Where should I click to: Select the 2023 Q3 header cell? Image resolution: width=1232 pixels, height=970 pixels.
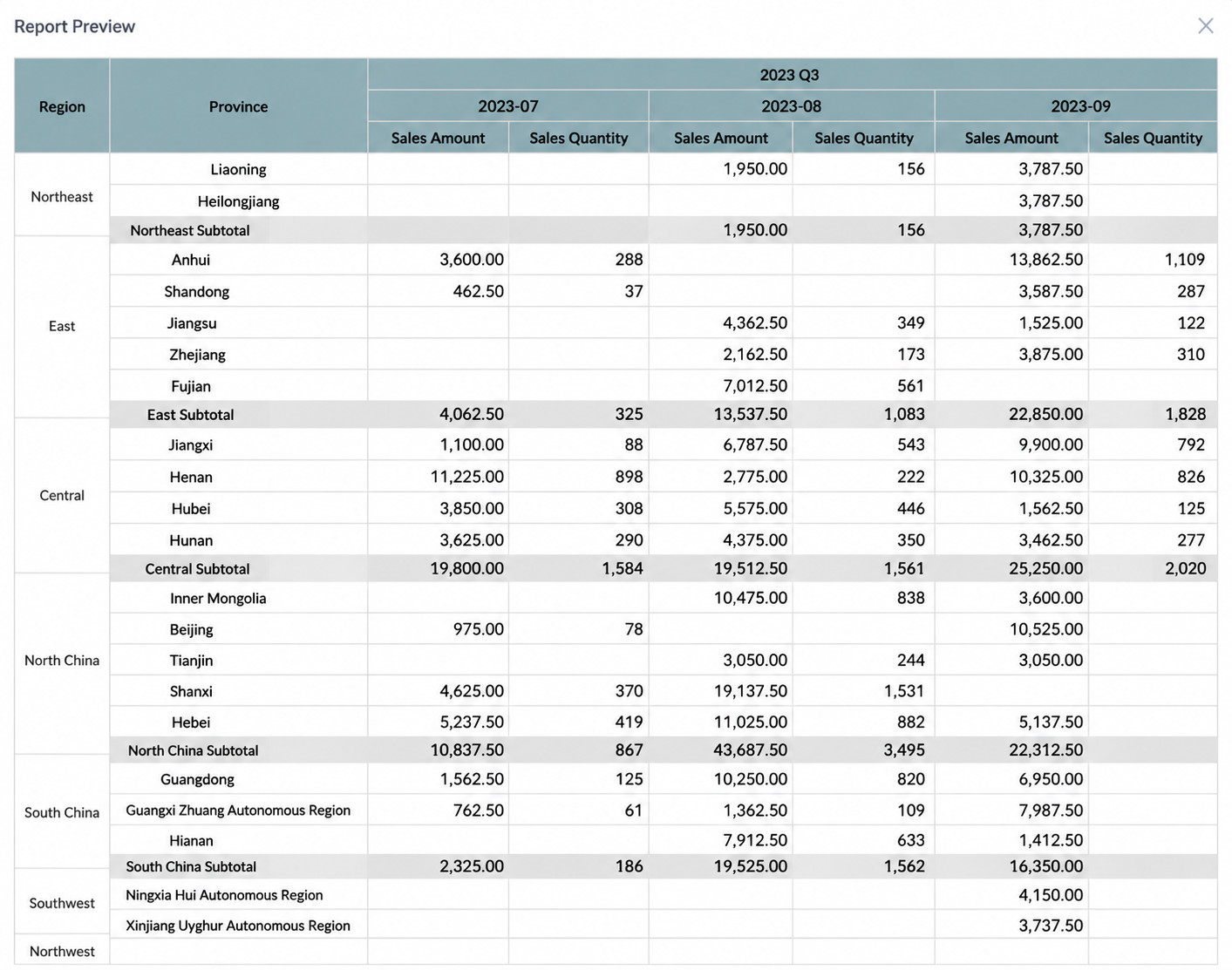pyautogui.click(x=792, y=75)
